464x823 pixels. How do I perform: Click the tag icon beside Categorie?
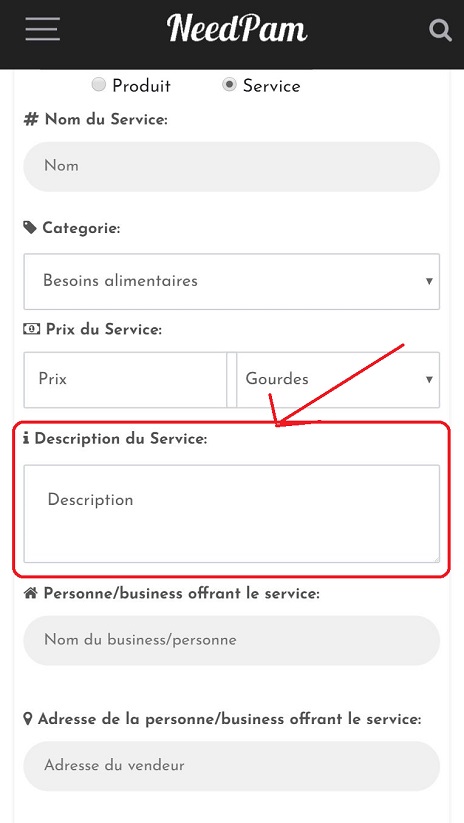tap(30, 228)
